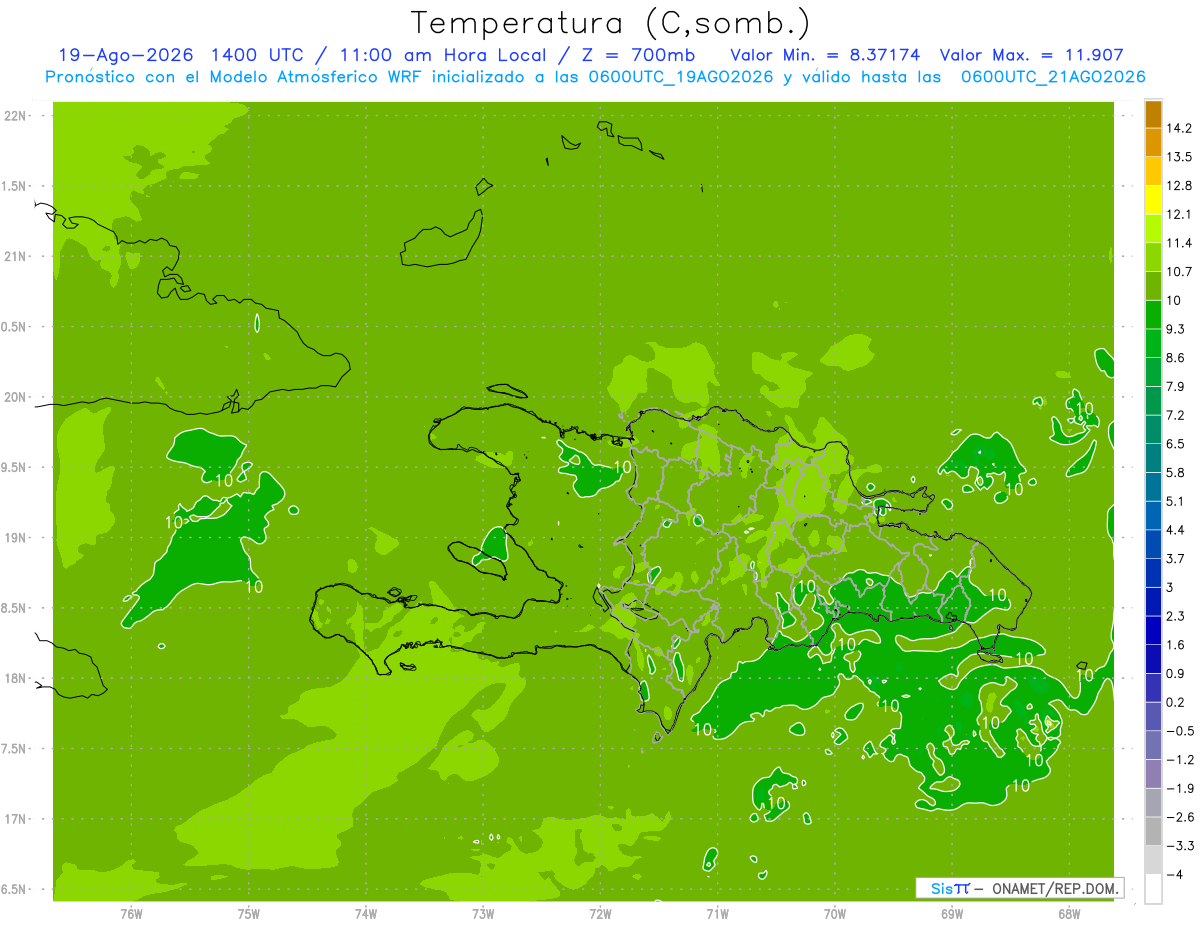The width and height of the screenshot is (1200, 927).
Task: Click the 11.4 colorbar value
Action: pos(1179,243)
